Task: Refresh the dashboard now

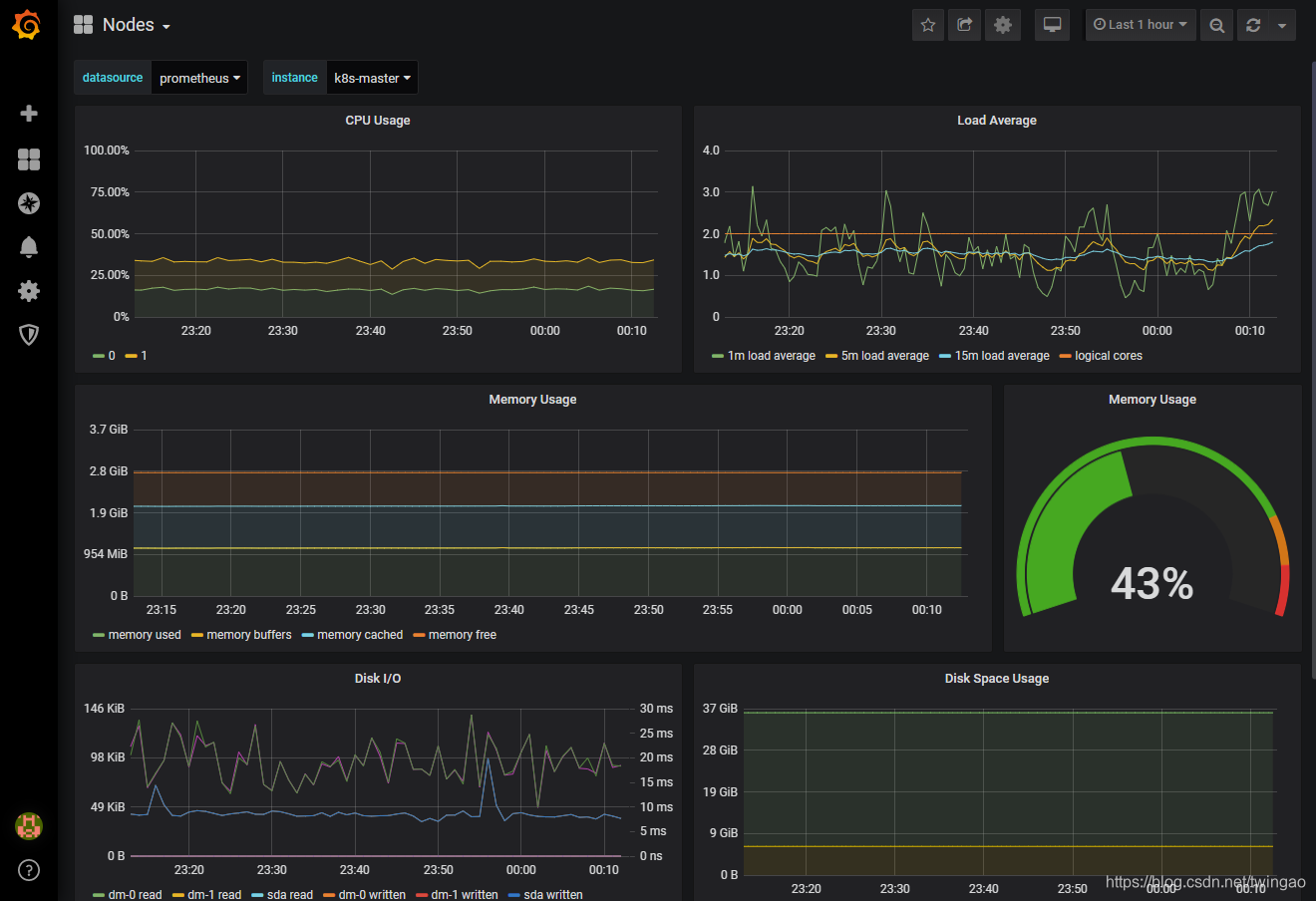Action: pos(1253,25)
